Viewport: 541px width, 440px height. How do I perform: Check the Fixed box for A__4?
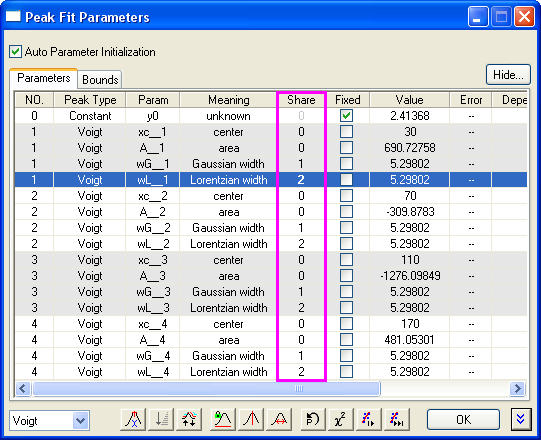coord(346,340)
